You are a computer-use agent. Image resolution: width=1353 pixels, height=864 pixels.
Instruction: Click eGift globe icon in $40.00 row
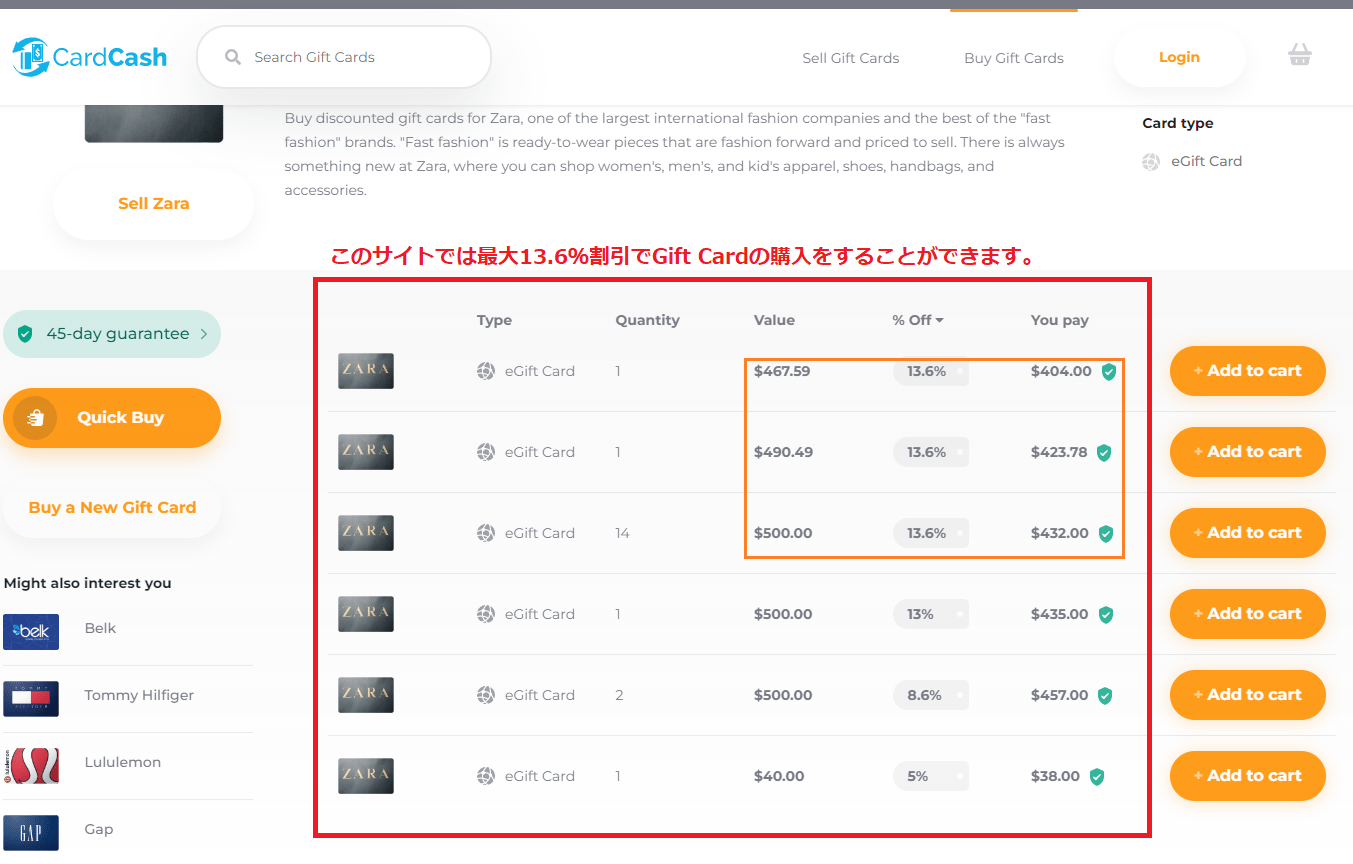coord(486,776)
